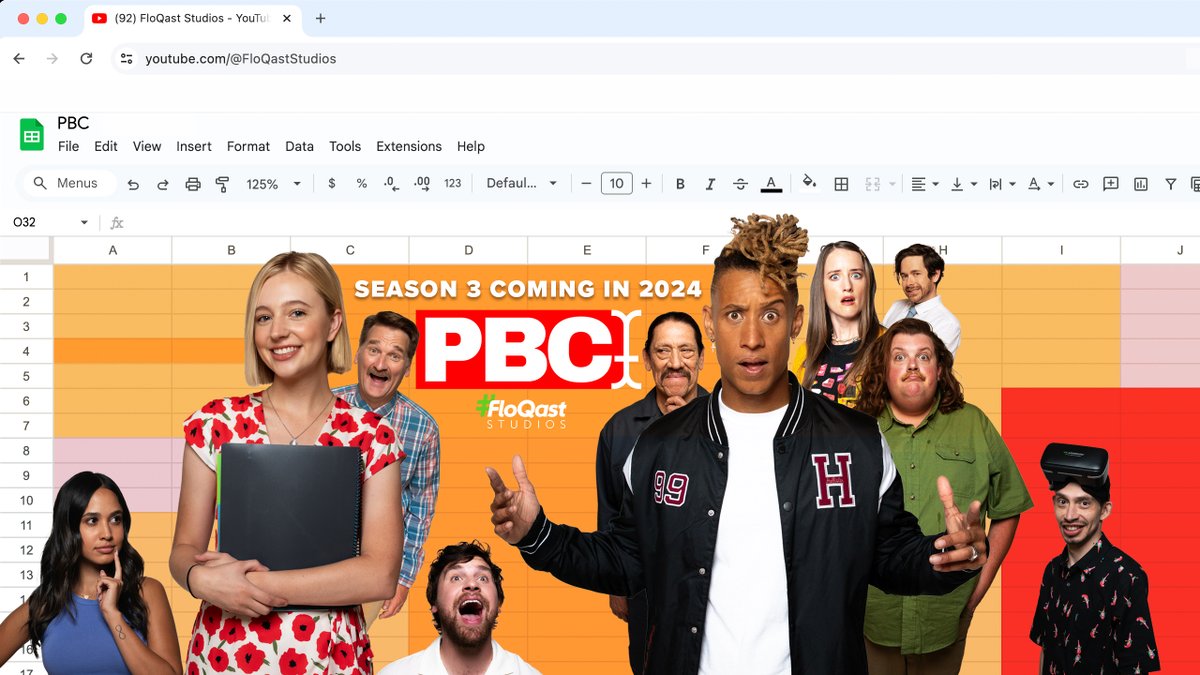The width and height of the screenshot is (1200, 675).
Task: Open text wrapping dropdown
Action: (x=1001, y=184)
